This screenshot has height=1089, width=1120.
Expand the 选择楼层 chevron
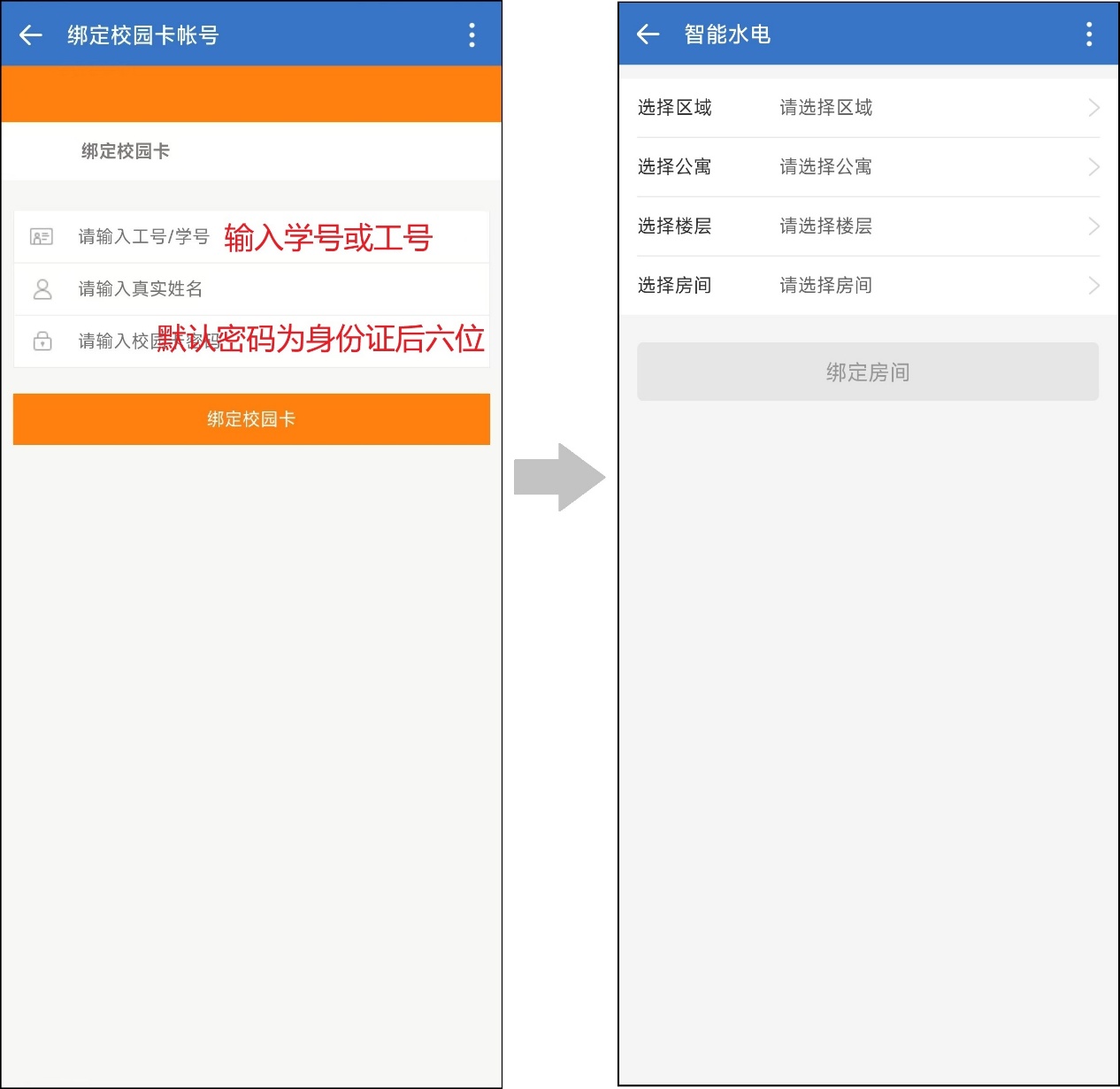tap(1093, 226)
